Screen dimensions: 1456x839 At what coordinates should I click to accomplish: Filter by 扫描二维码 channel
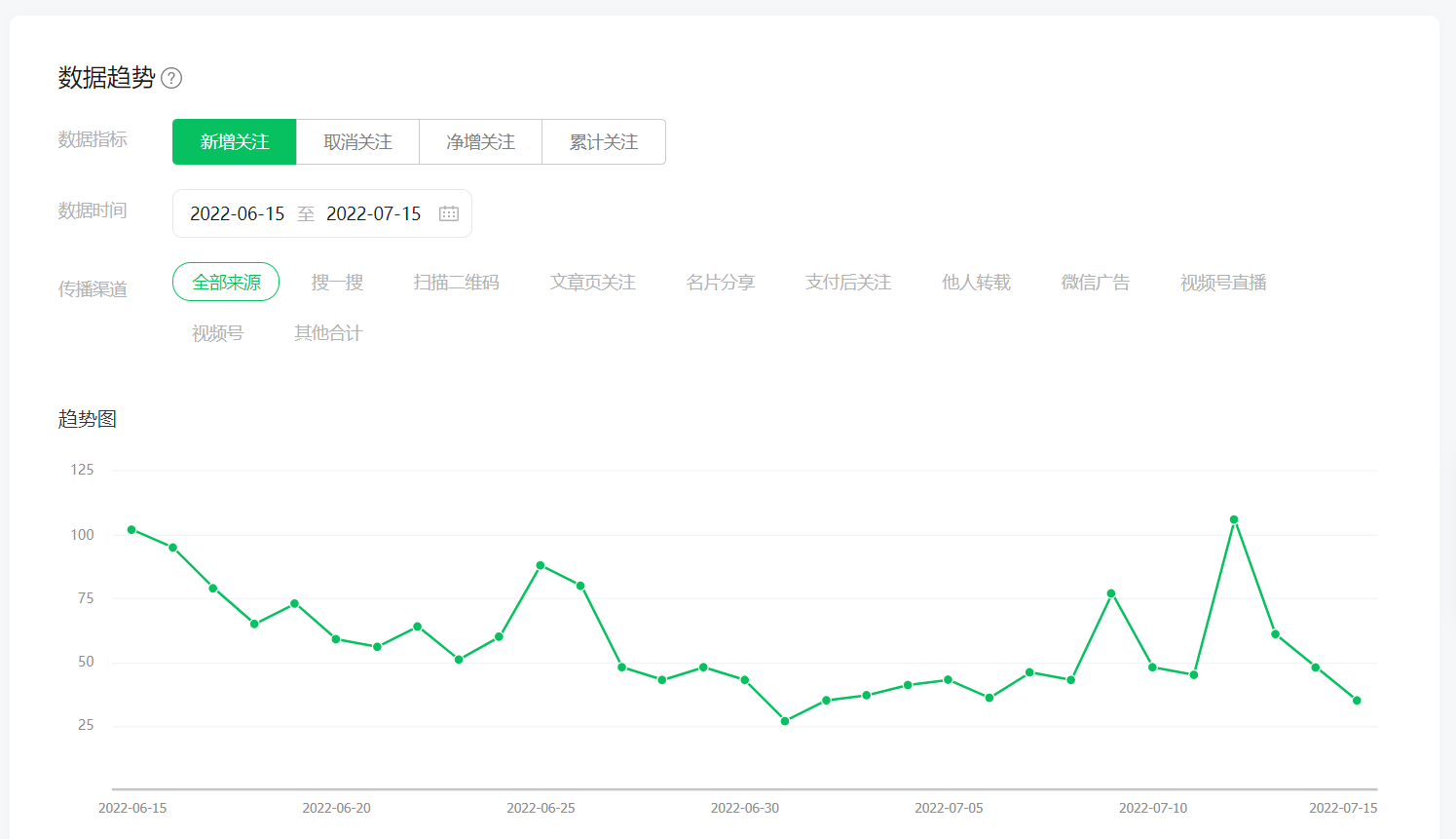(456, 283)
